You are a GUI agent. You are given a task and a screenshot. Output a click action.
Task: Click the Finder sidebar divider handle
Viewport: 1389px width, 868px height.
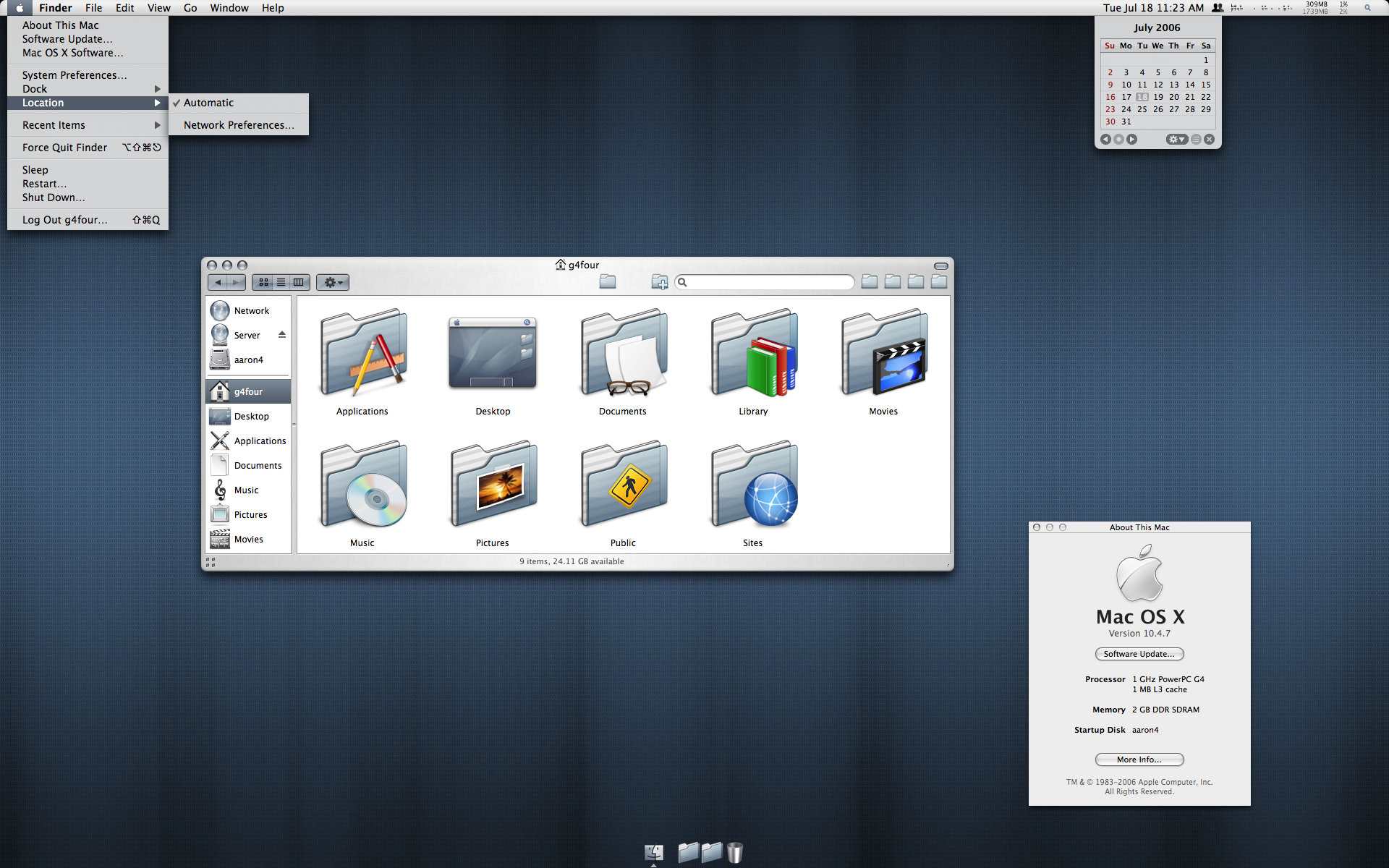(294, 425)
